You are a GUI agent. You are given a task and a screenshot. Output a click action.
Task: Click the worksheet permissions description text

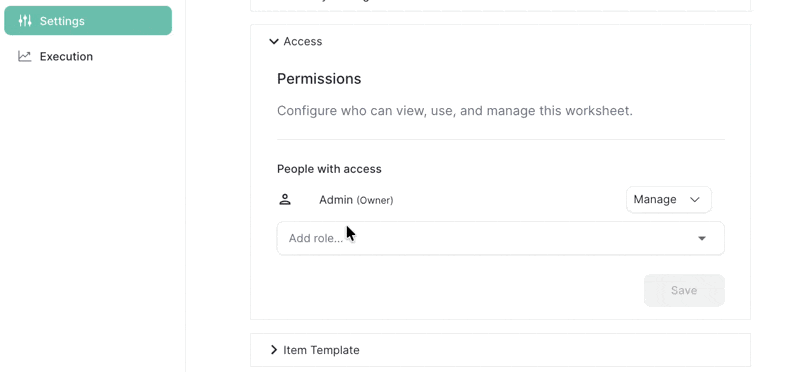click(455, 111)
